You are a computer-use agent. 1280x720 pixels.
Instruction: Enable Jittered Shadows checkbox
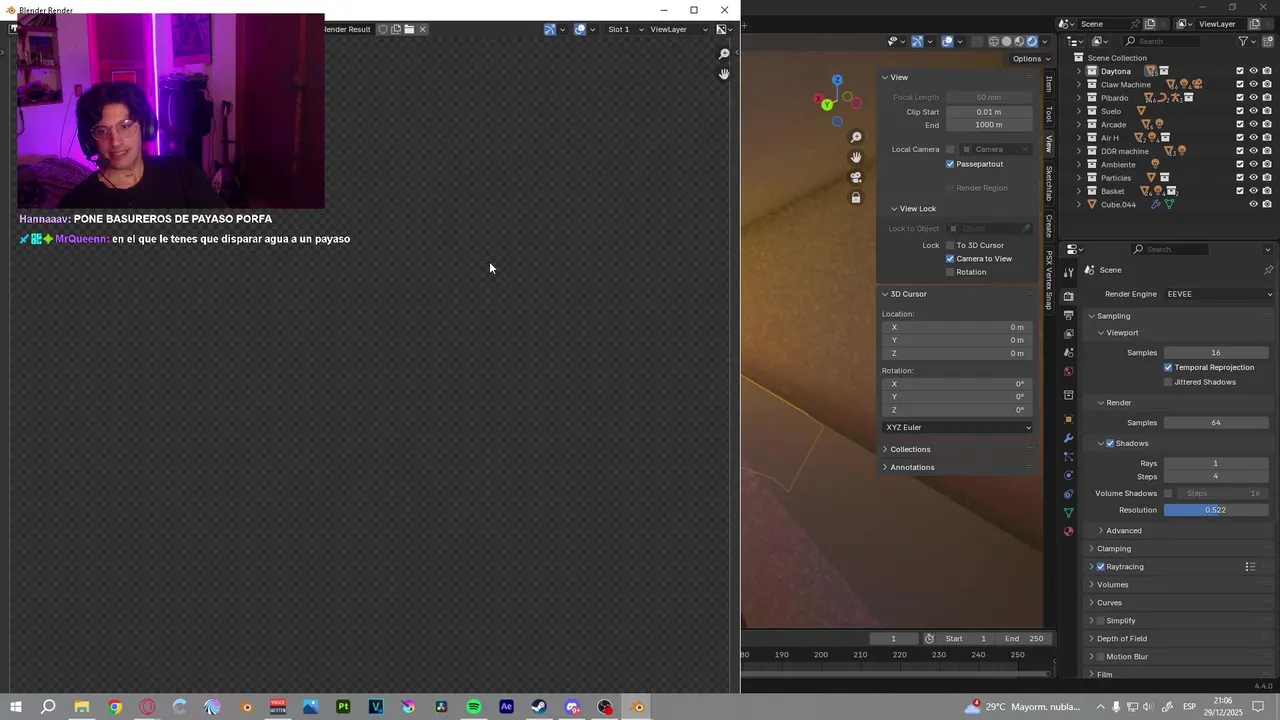coord(1168,382)
